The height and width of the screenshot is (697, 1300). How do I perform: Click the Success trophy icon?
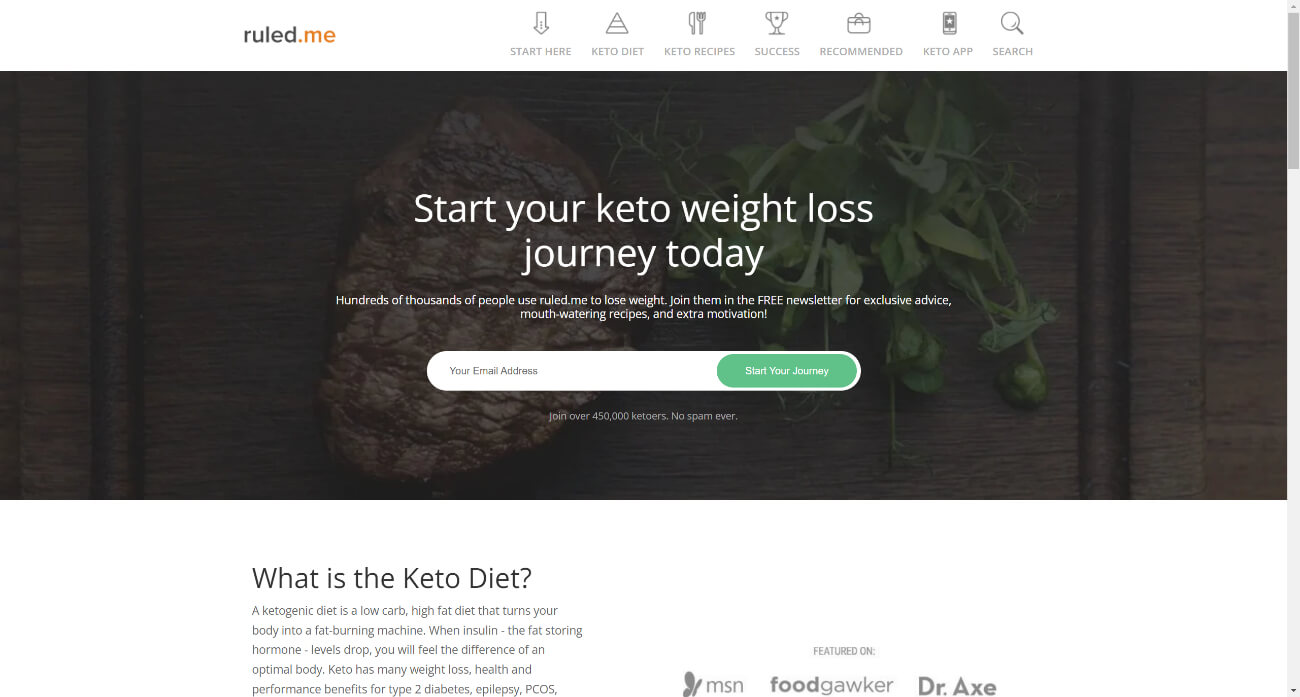(x=776, y=23)
